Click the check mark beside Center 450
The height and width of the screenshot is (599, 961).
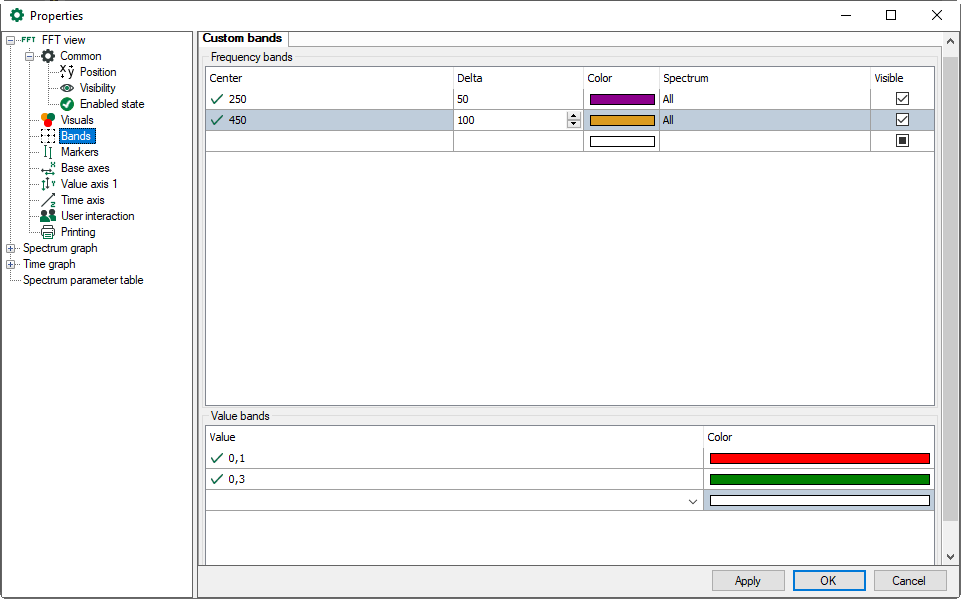[216, 120]
